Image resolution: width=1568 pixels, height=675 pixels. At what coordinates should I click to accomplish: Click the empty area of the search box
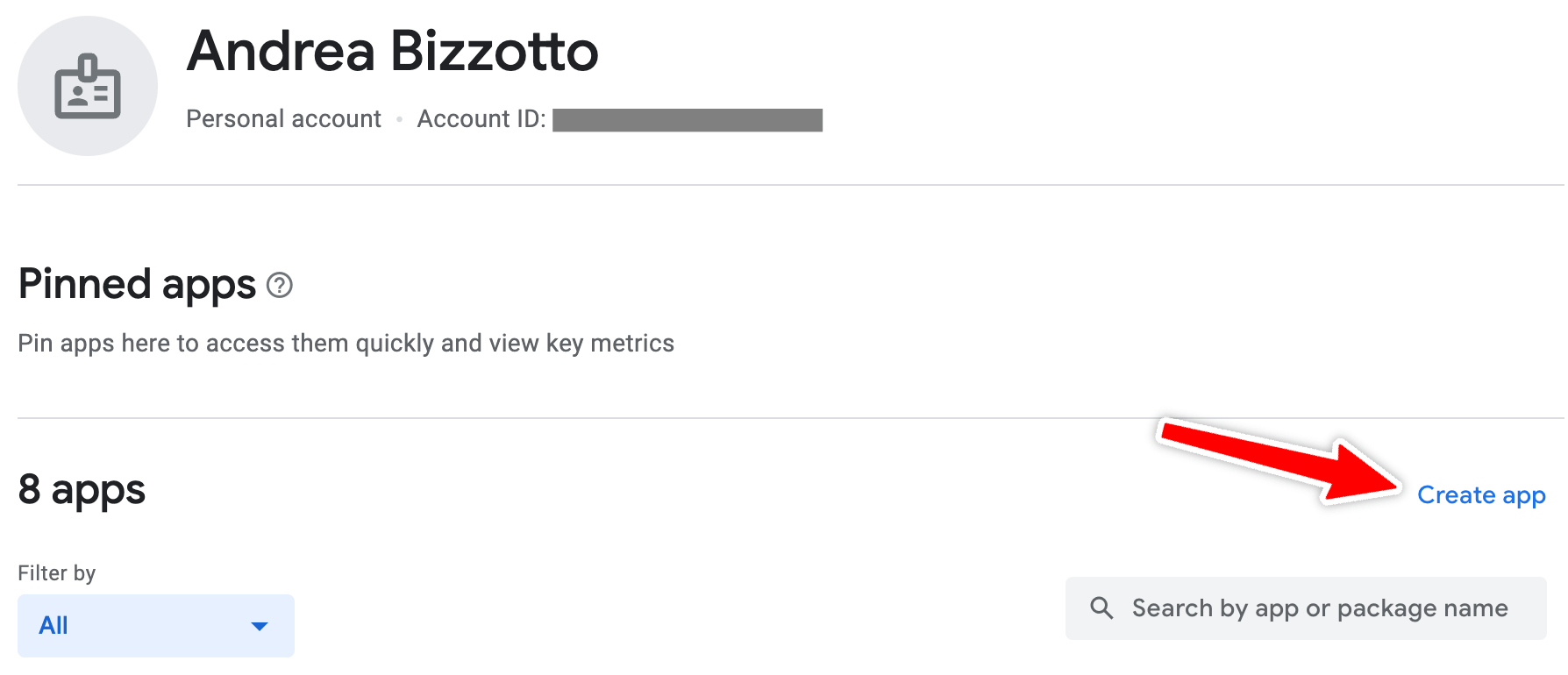point(1527,608)
